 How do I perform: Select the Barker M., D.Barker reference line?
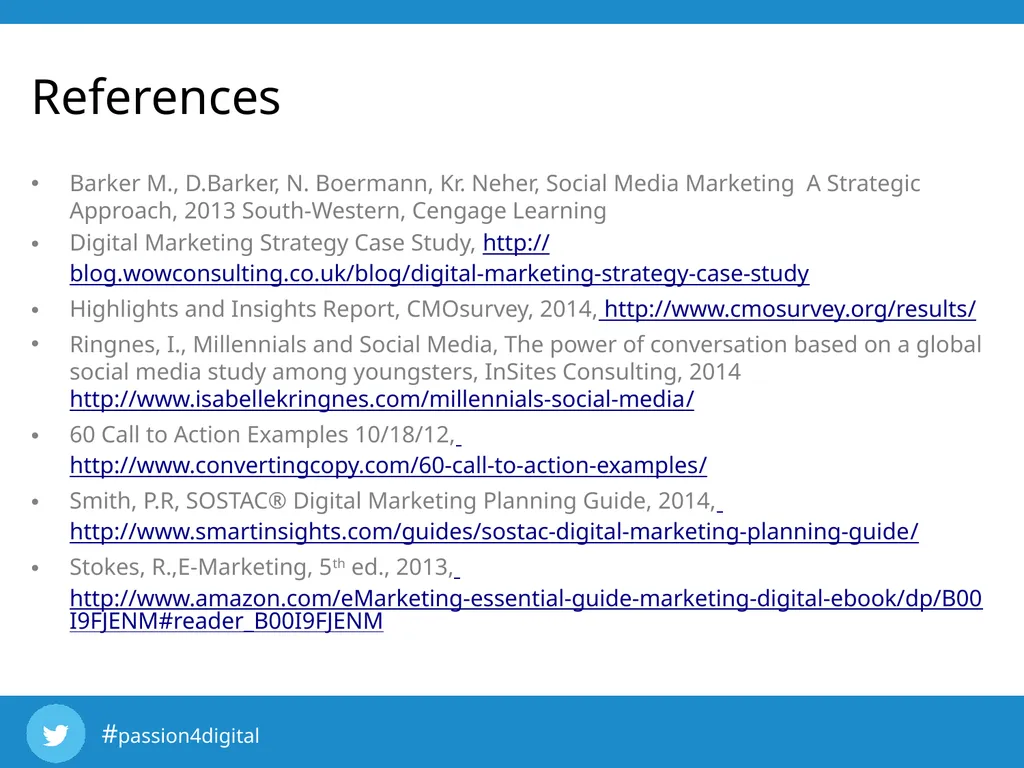495,184
